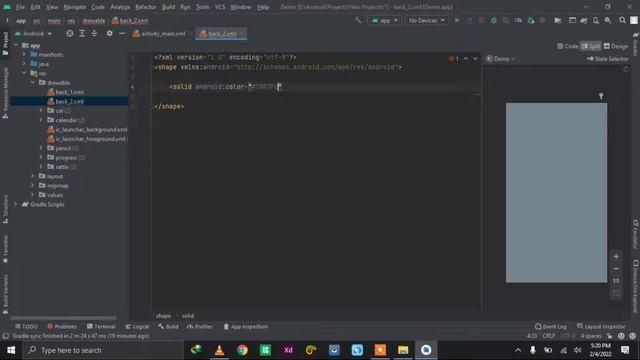640x360 pixels.
Task: Open the No Devices dropdown
Action: point(426,20)
